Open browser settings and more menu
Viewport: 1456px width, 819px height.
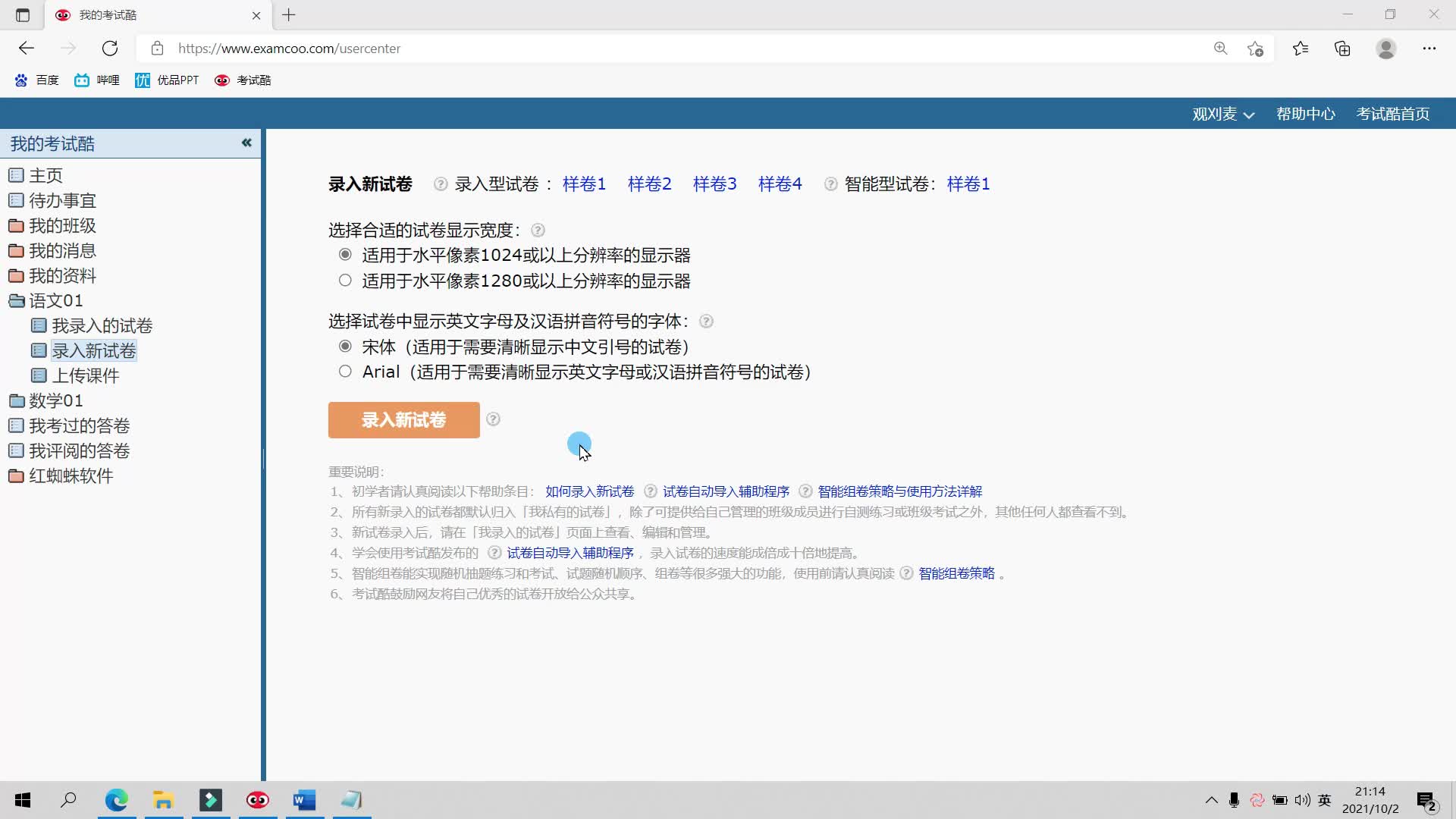[1429, 49]
